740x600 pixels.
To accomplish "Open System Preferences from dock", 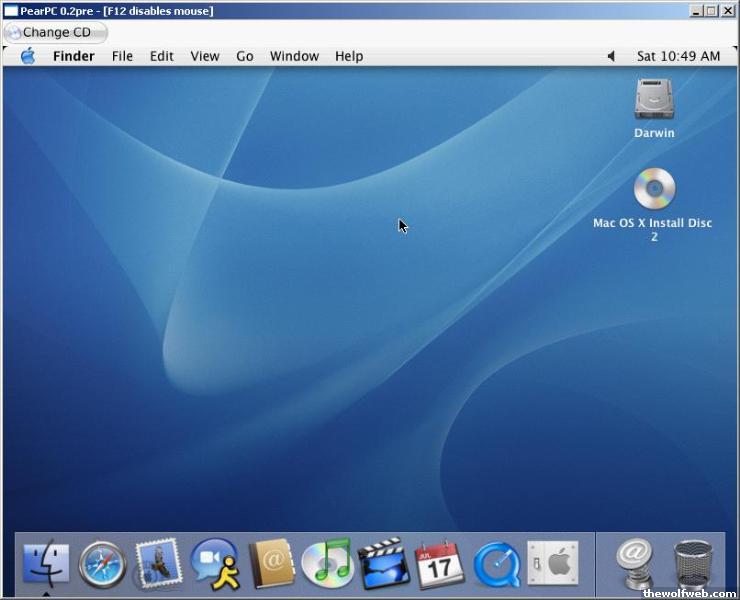I will pos(552,564).
